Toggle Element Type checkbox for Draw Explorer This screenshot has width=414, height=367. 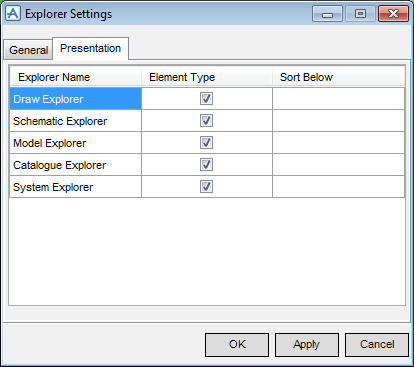206,99
